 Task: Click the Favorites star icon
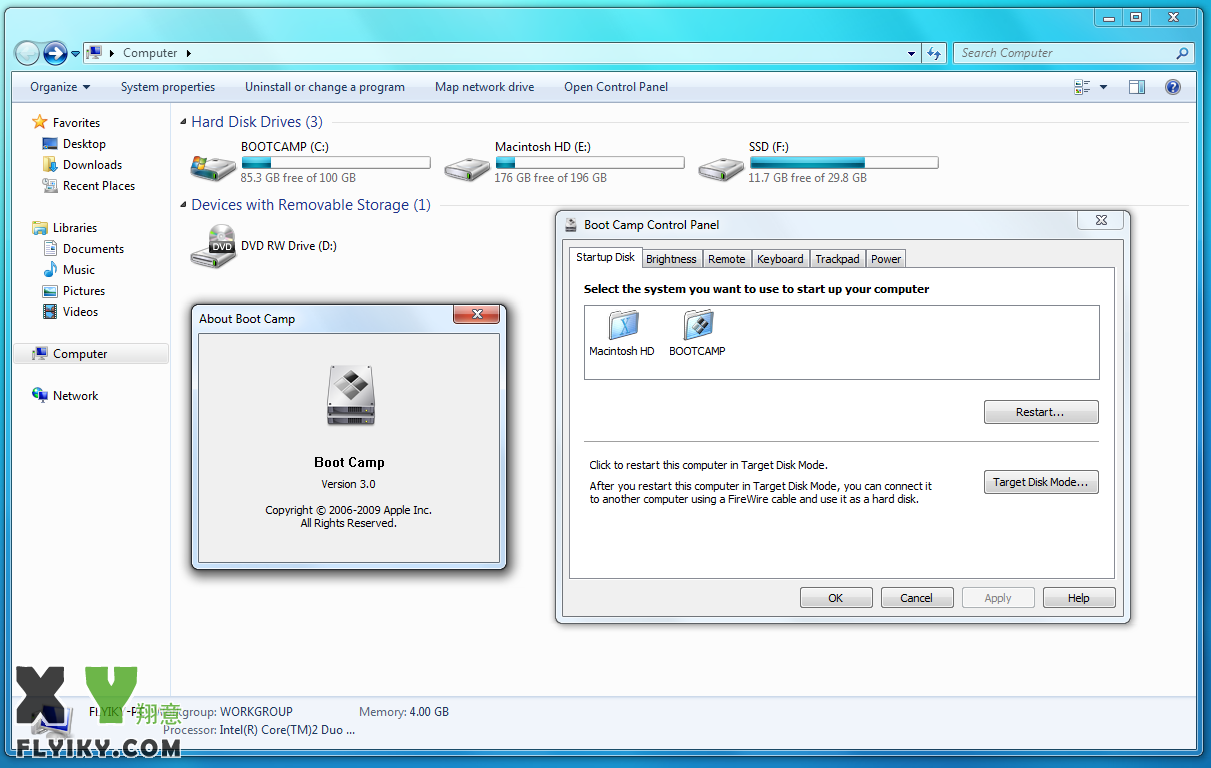pyautogui.click(x=40, y=122)
